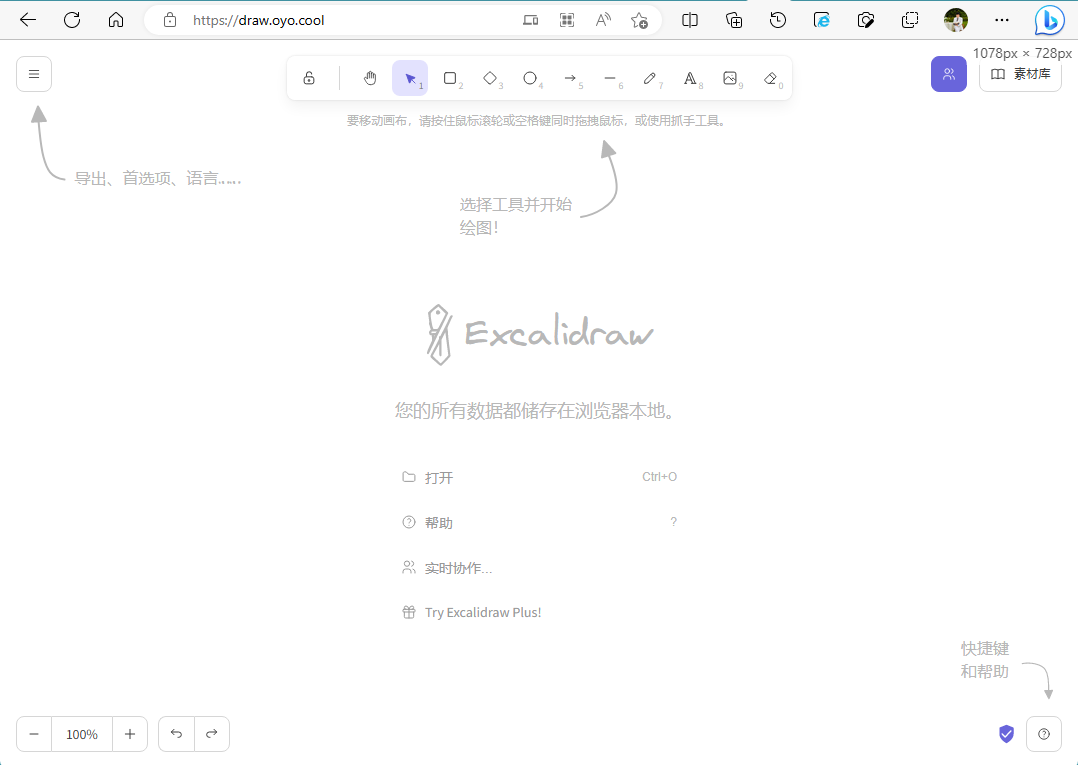Image resolution: width=1078 pixels, height=765 pixels.
Task: Toggle the keep-selected-tool lock
Action: (x=311, y=78)
